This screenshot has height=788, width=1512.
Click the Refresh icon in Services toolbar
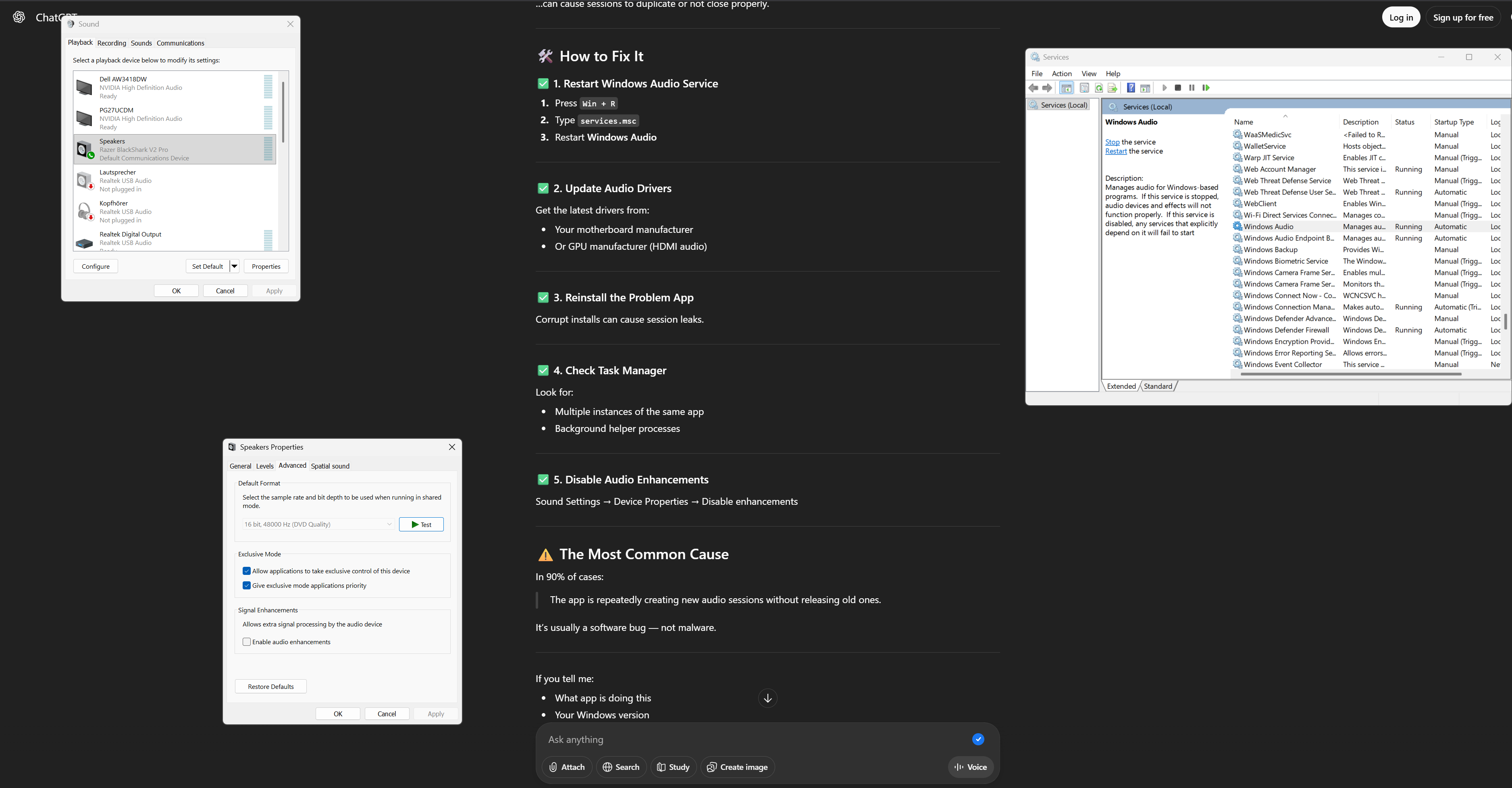coord(1098,88)
